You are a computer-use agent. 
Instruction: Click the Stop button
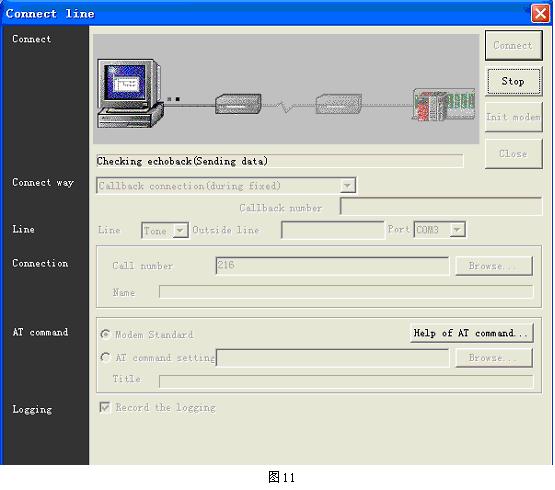coord(514,81)
